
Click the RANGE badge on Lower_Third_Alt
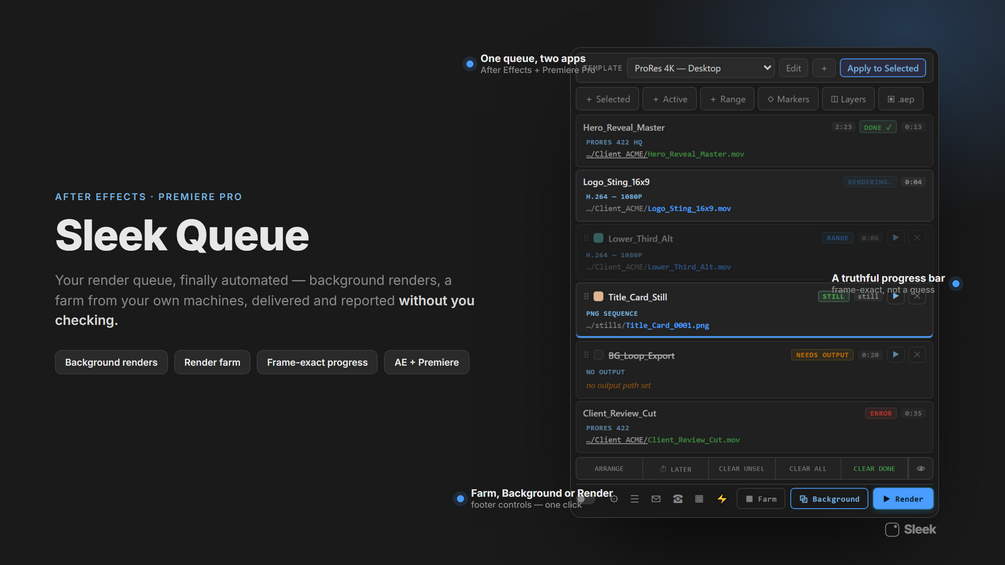837,238
